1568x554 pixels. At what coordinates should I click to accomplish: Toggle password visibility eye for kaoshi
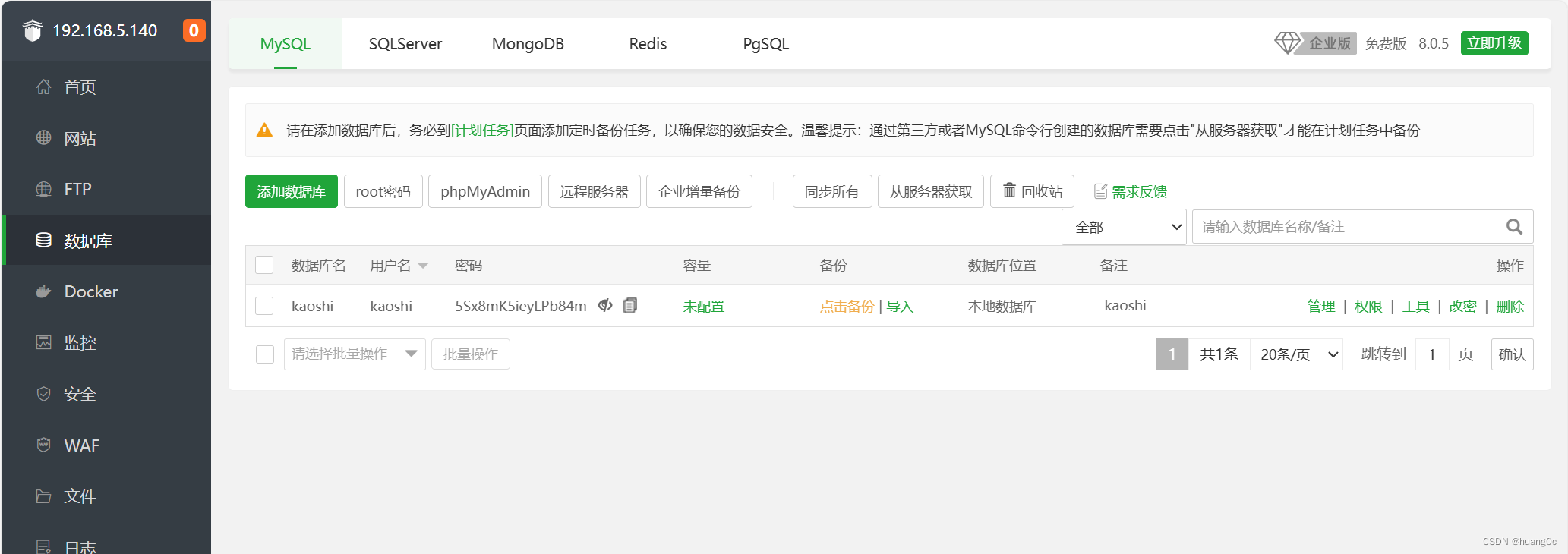point(605,305)
